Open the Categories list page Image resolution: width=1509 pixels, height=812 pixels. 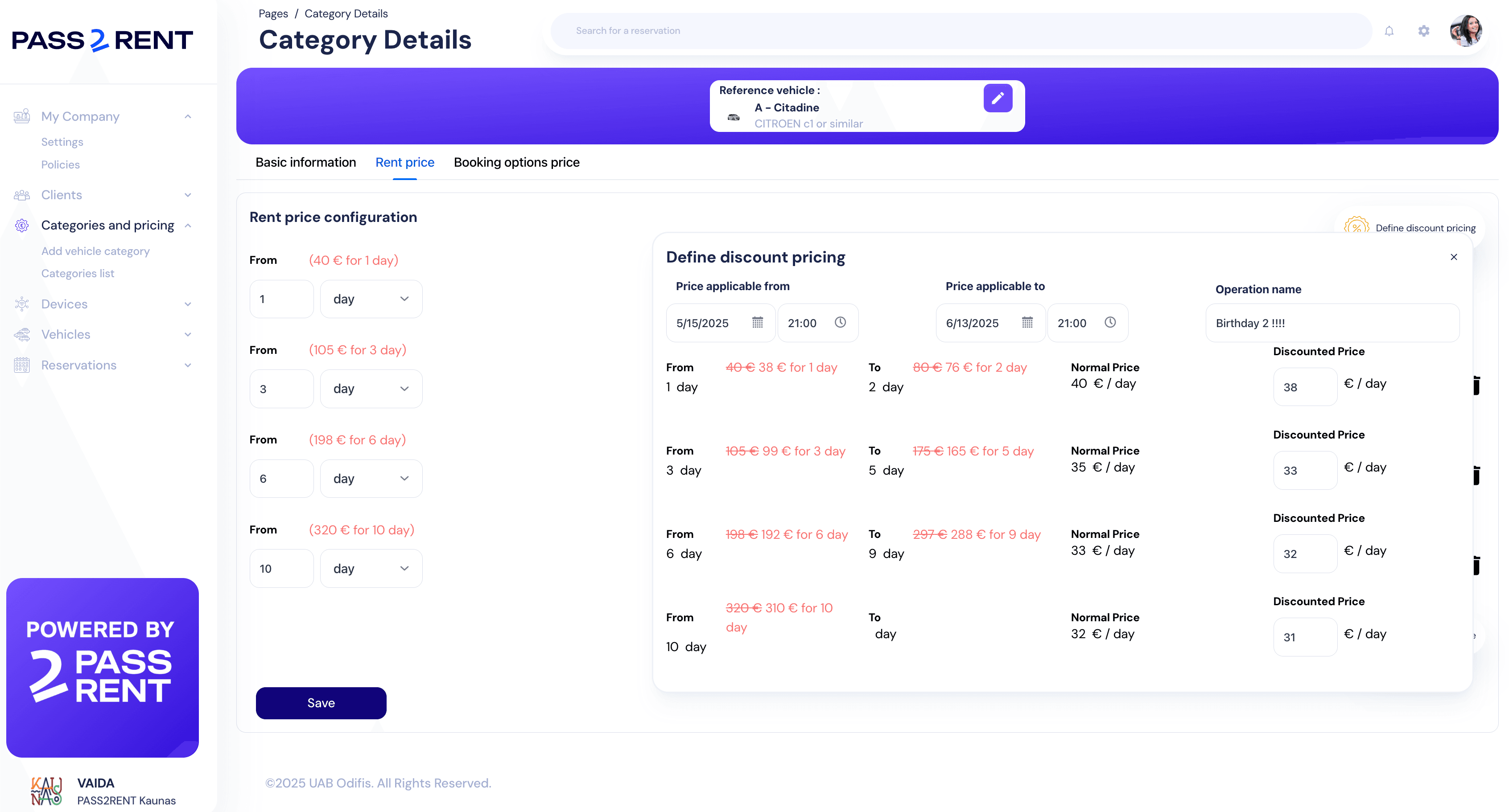pyautogui.click(x=78, y=273)
